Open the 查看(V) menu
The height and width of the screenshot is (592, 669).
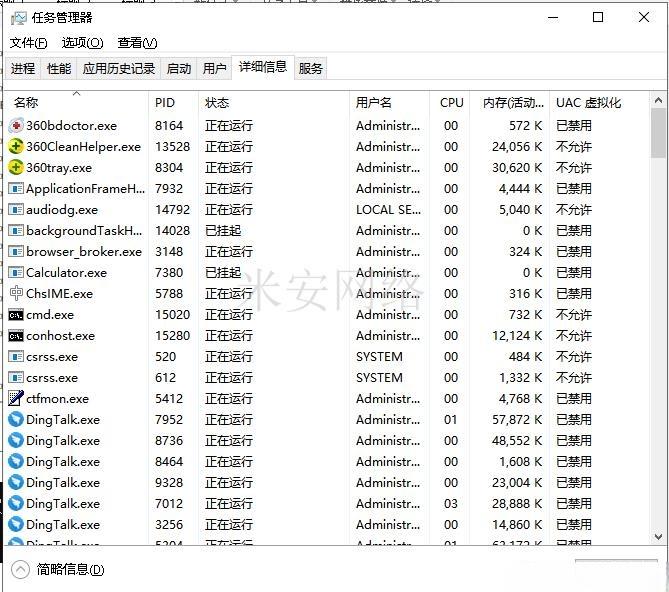click(x=137, y=43)
